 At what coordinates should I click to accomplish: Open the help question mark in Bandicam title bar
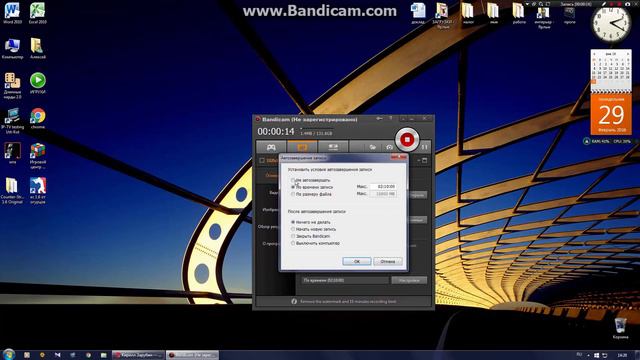[x=391, y=119]
